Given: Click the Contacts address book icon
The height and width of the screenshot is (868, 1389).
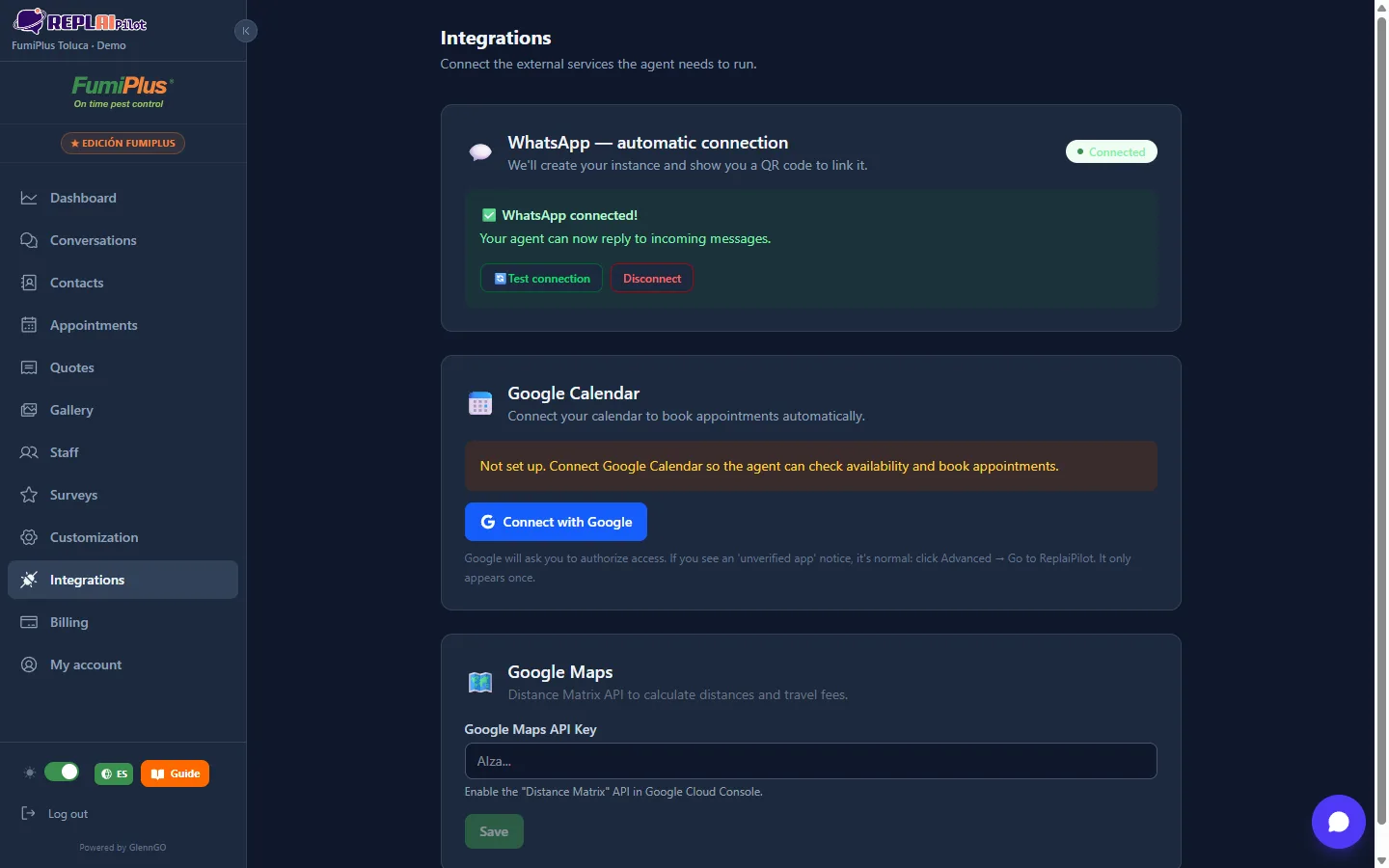Looking at the screenshot, I should 29,283.
